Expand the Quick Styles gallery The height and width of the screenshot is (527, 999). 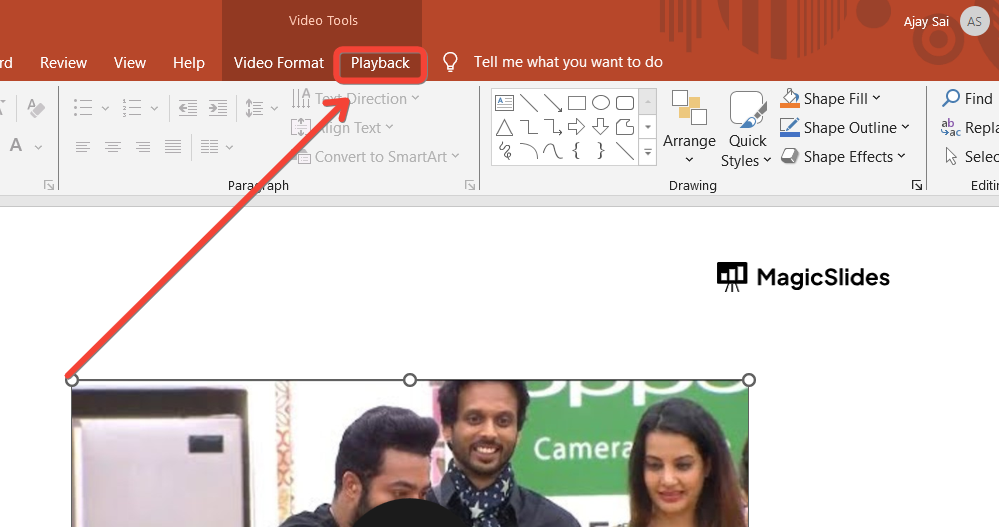pos(747,150)
